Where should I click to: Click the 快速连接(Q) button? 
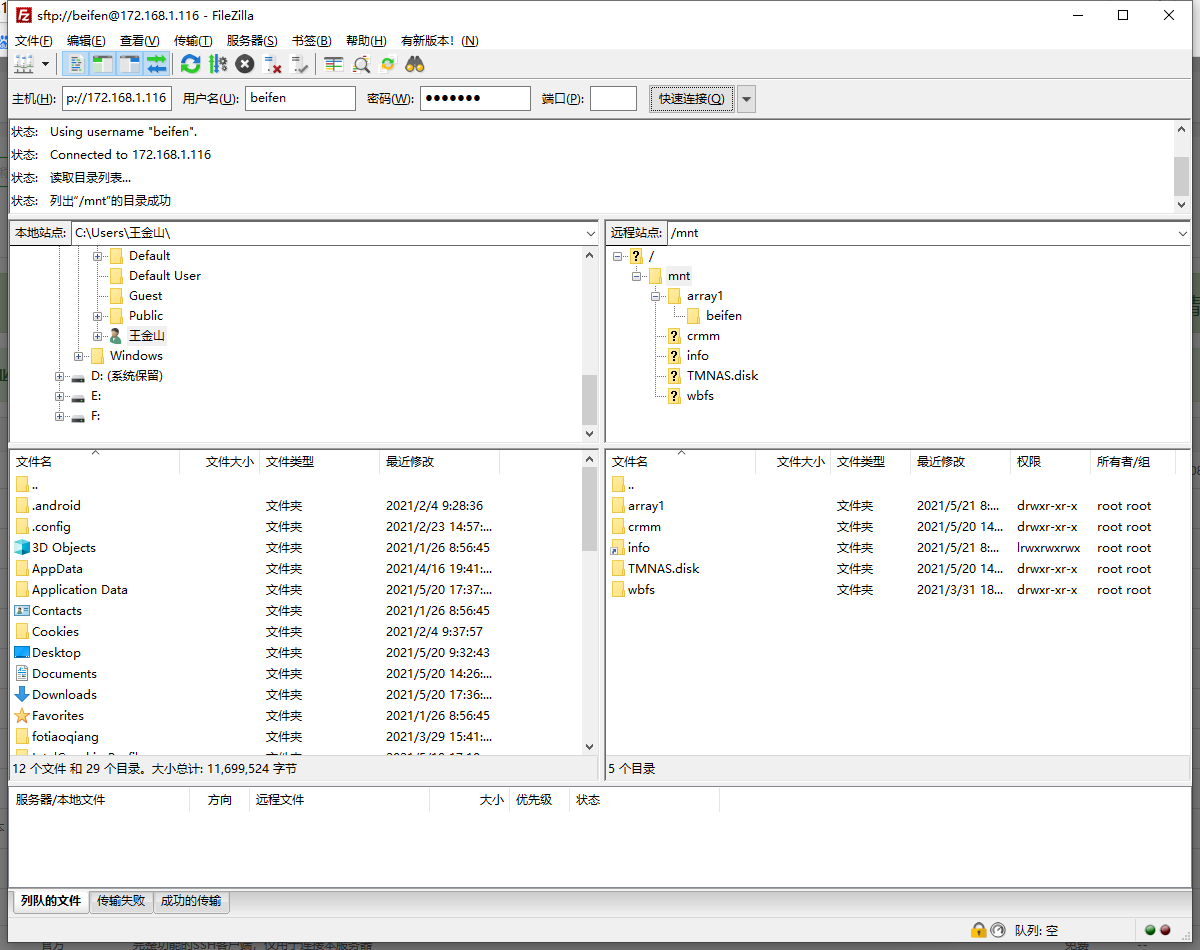(x=692, y=99)
